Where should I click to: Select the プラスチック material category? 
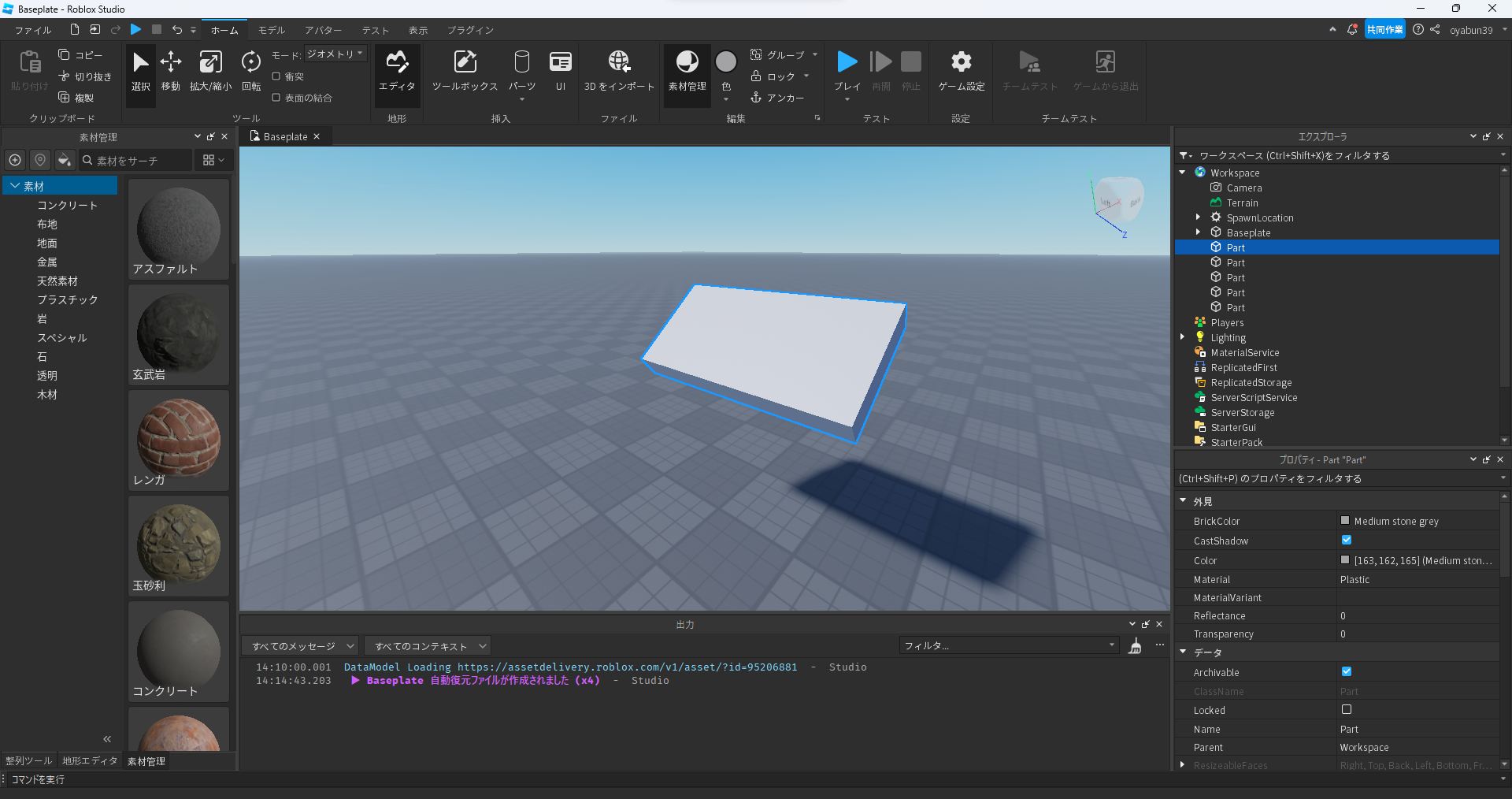coord(68,300)
